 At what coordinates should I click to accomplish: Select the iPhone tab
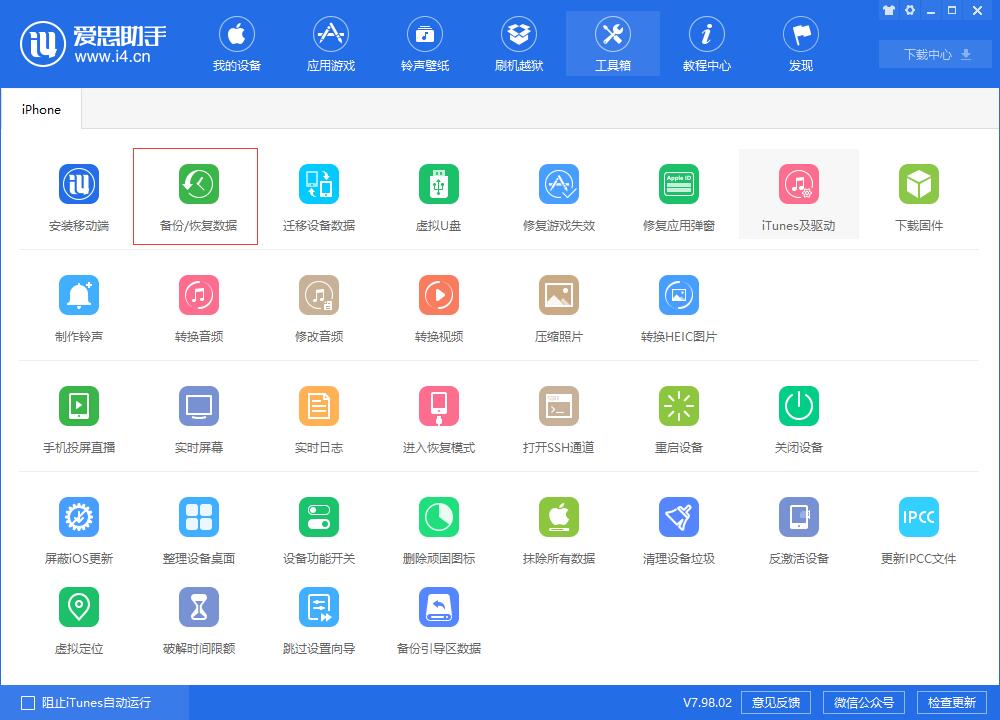(x=40, y=109)
